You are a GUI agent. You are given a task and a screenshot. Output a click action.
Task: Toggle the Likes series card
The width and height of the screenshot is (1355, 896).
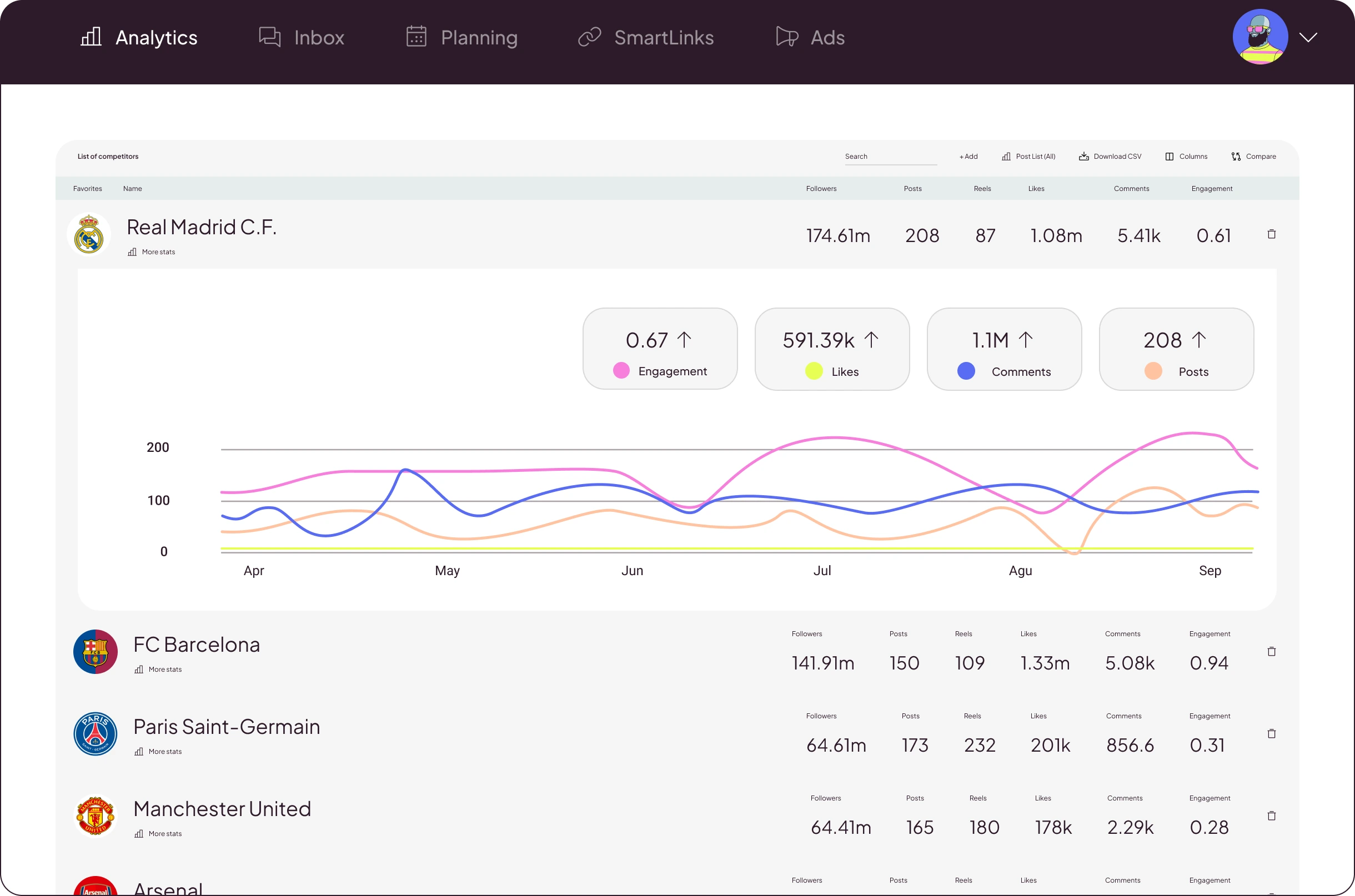(x=832, y=349)
